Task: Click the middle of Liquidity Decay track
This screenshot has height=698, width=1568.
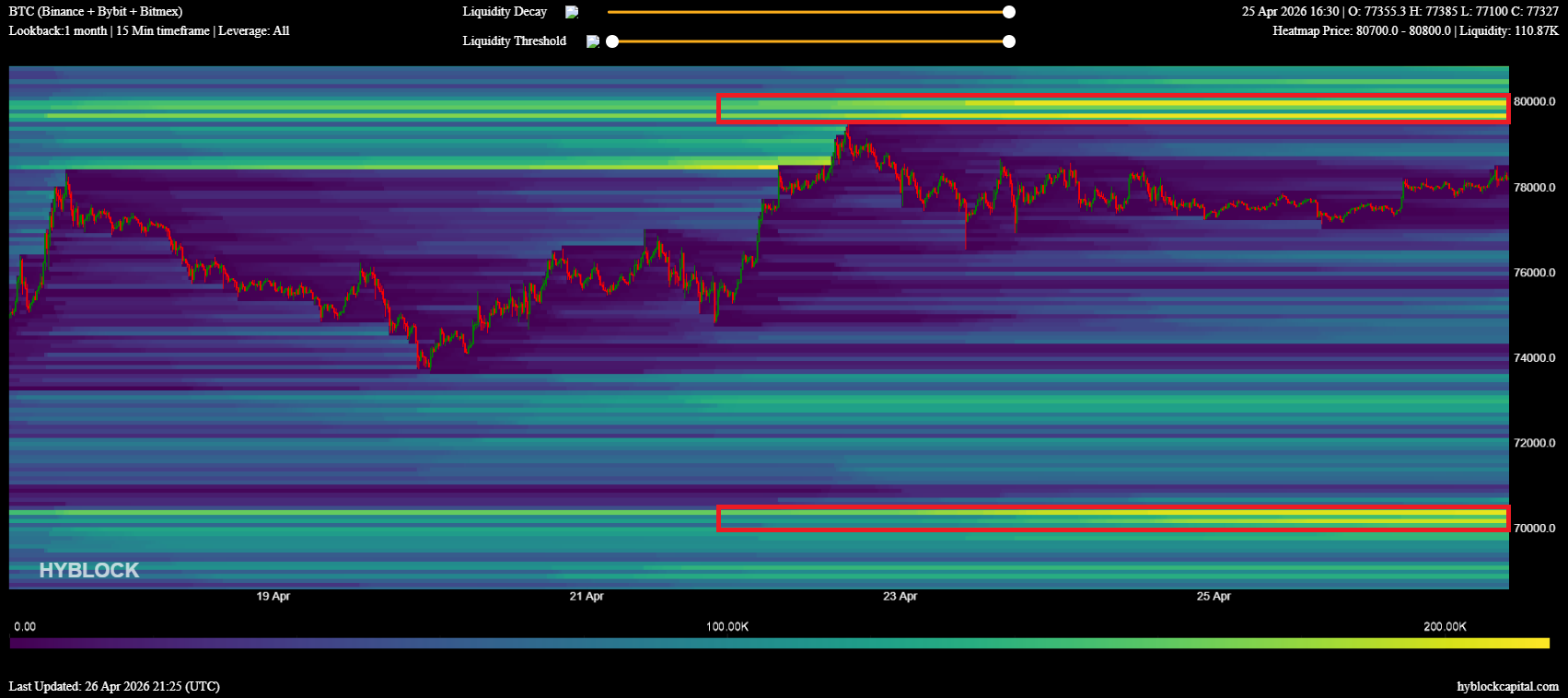Action: [x=808, y=12]
